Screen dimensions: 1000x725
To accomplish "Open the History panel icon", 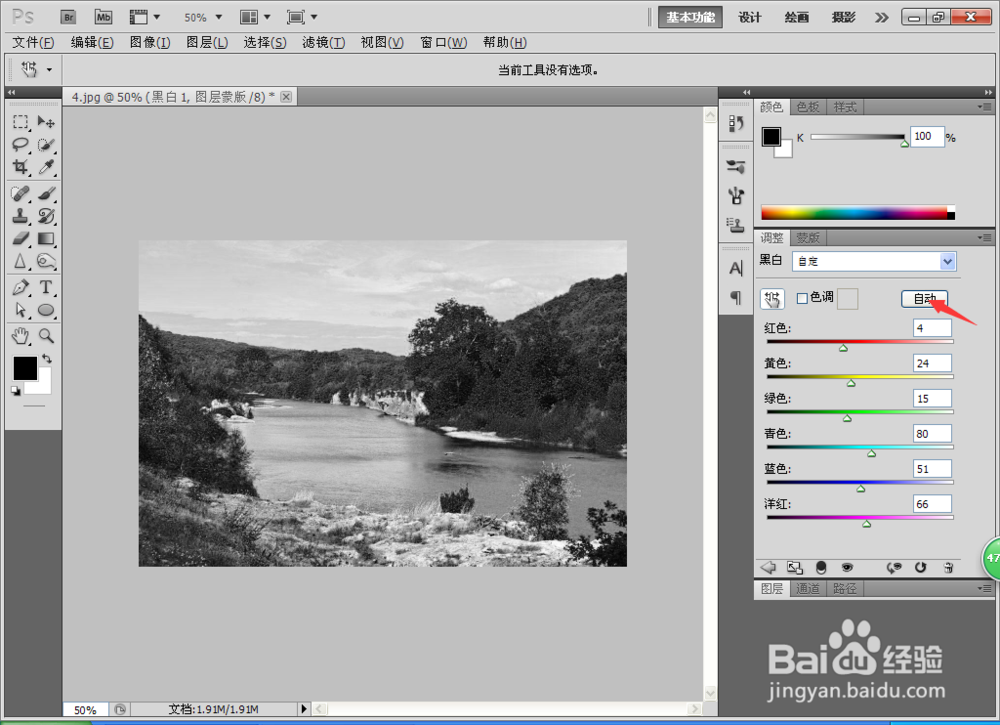I will coord(736,123).
